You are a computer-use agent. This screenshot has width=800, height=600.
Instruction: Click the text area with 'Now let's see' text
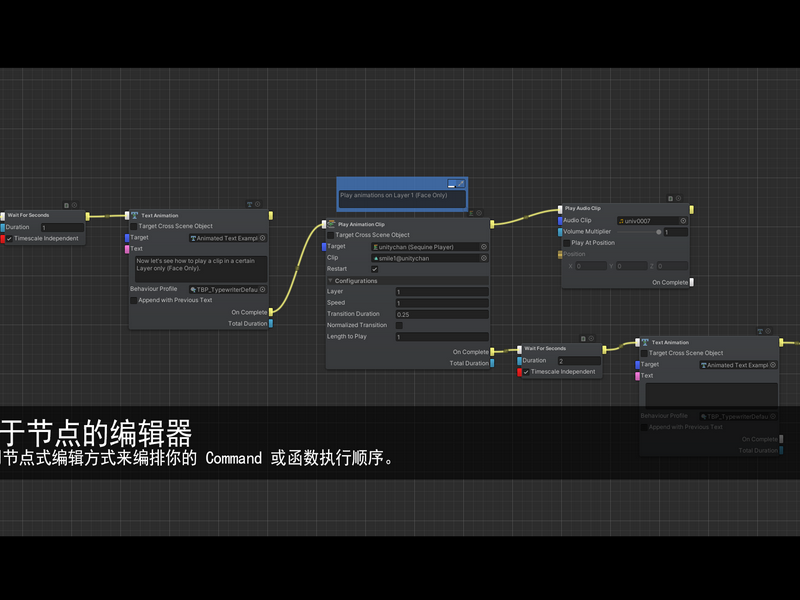point(201,269)
